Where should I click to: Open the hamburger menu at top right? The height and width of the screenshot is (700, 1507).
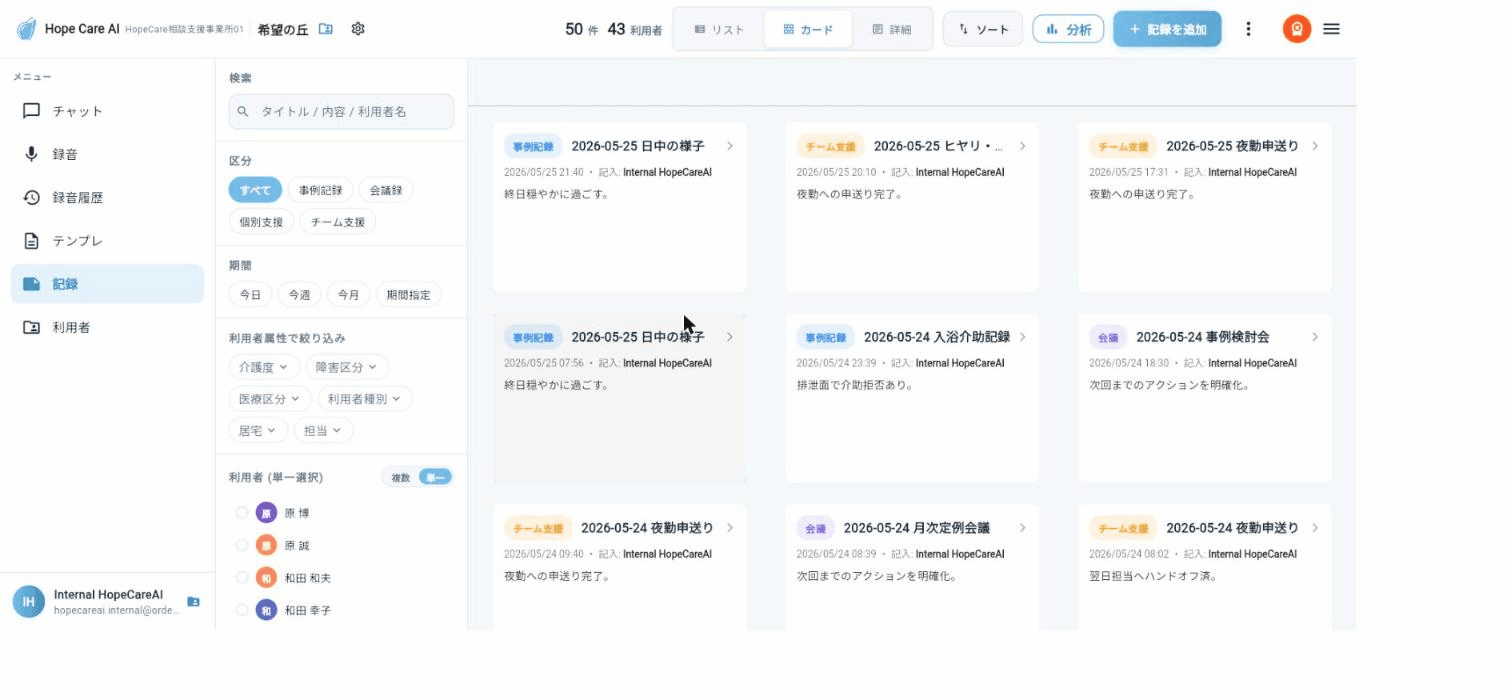pyautogui.click(x=1331, y=29)
